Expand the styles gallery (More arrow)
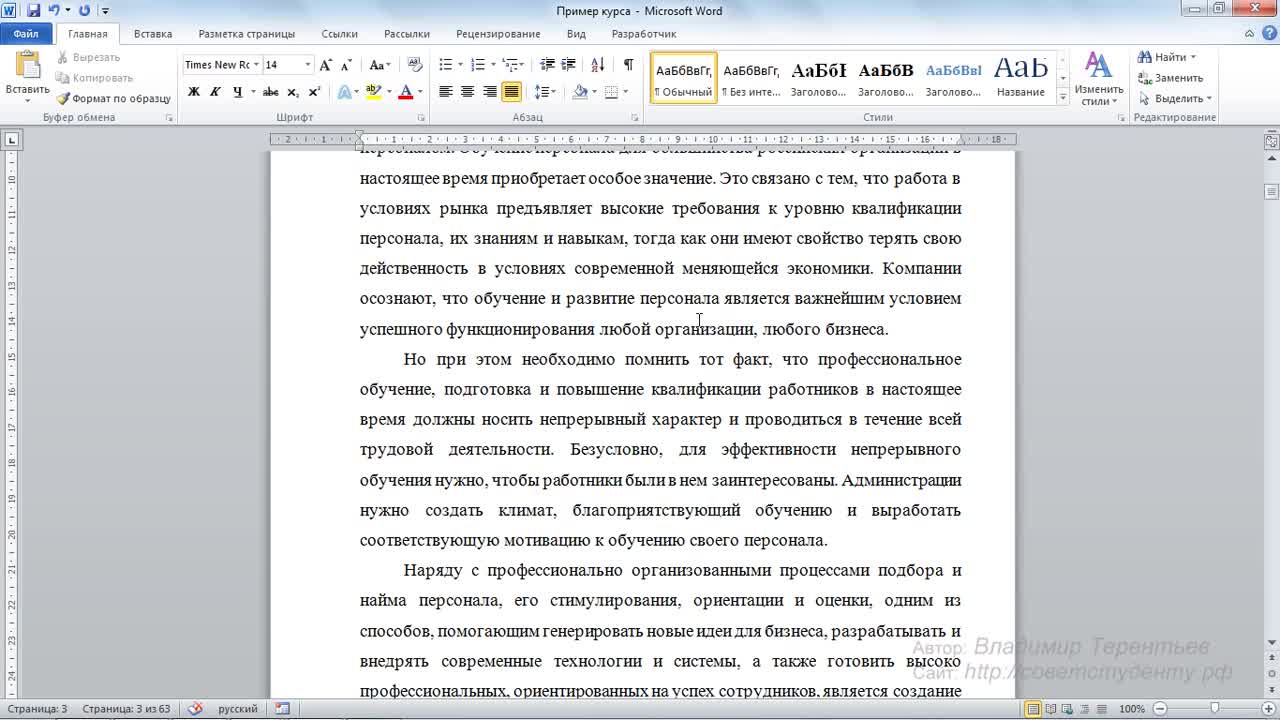Image resolution: width=1280 pixels, height=720 pixels. (1062, 97)
